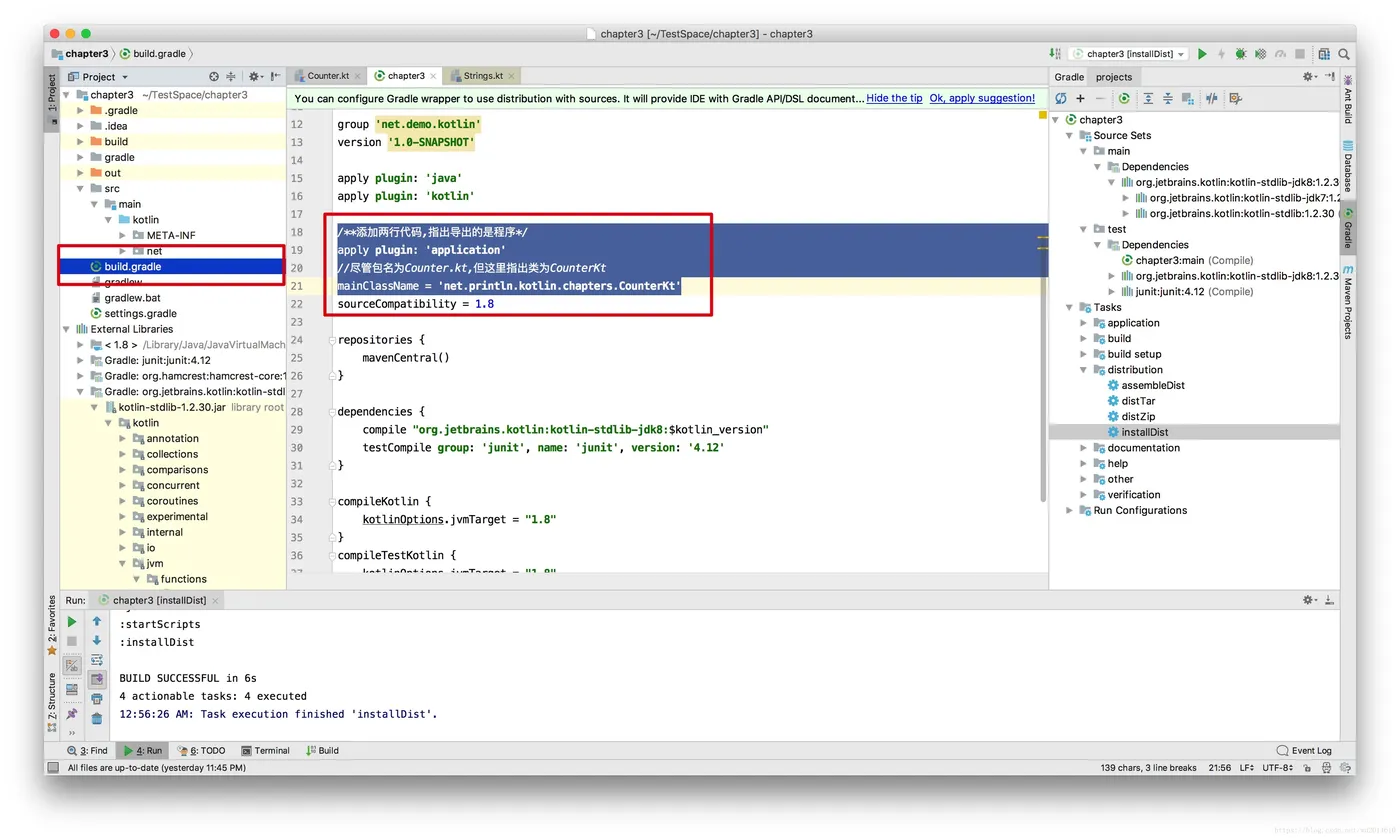Click the editor vertical scrollbar

(x=1043, y=305)
